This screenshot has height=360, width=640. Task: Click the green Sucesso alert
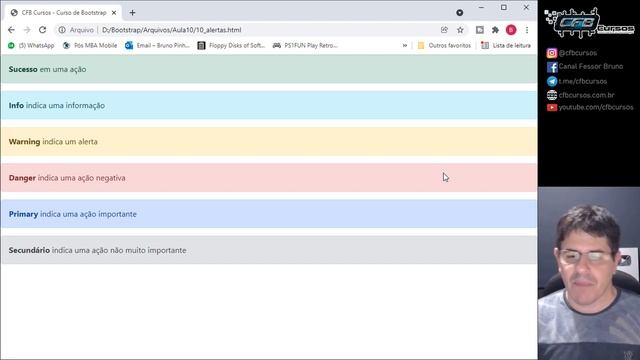(x=269, y=69)
